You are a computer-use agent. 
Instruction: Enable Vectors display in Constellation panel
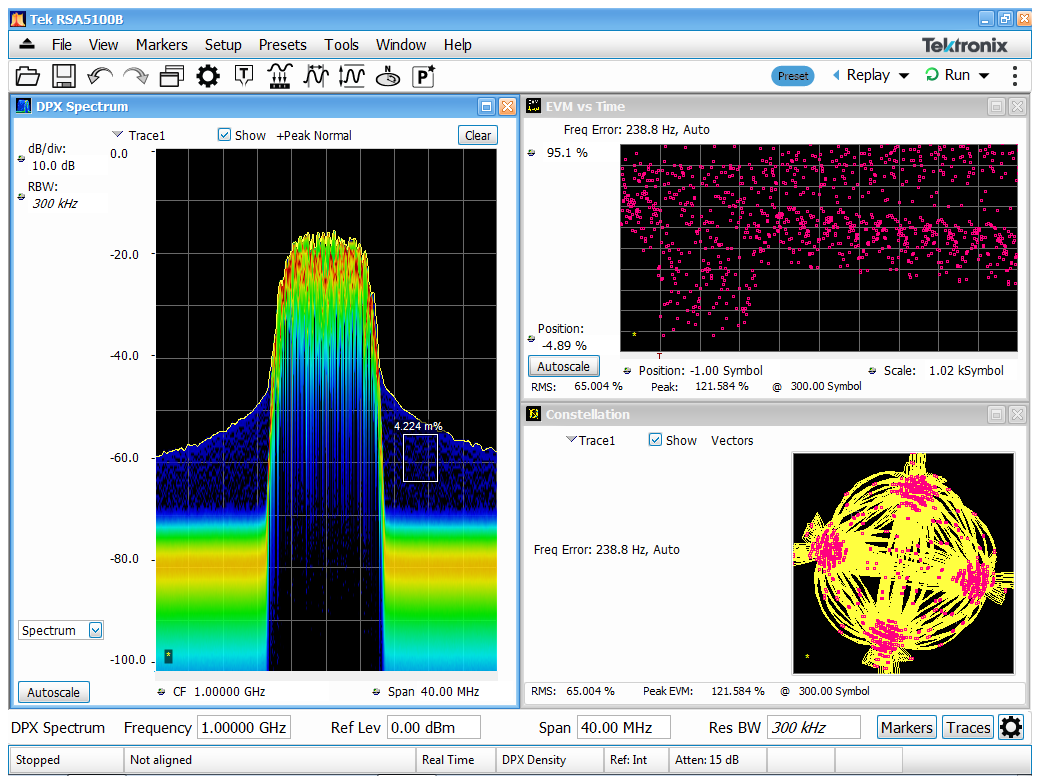click(x=731, y=440)
